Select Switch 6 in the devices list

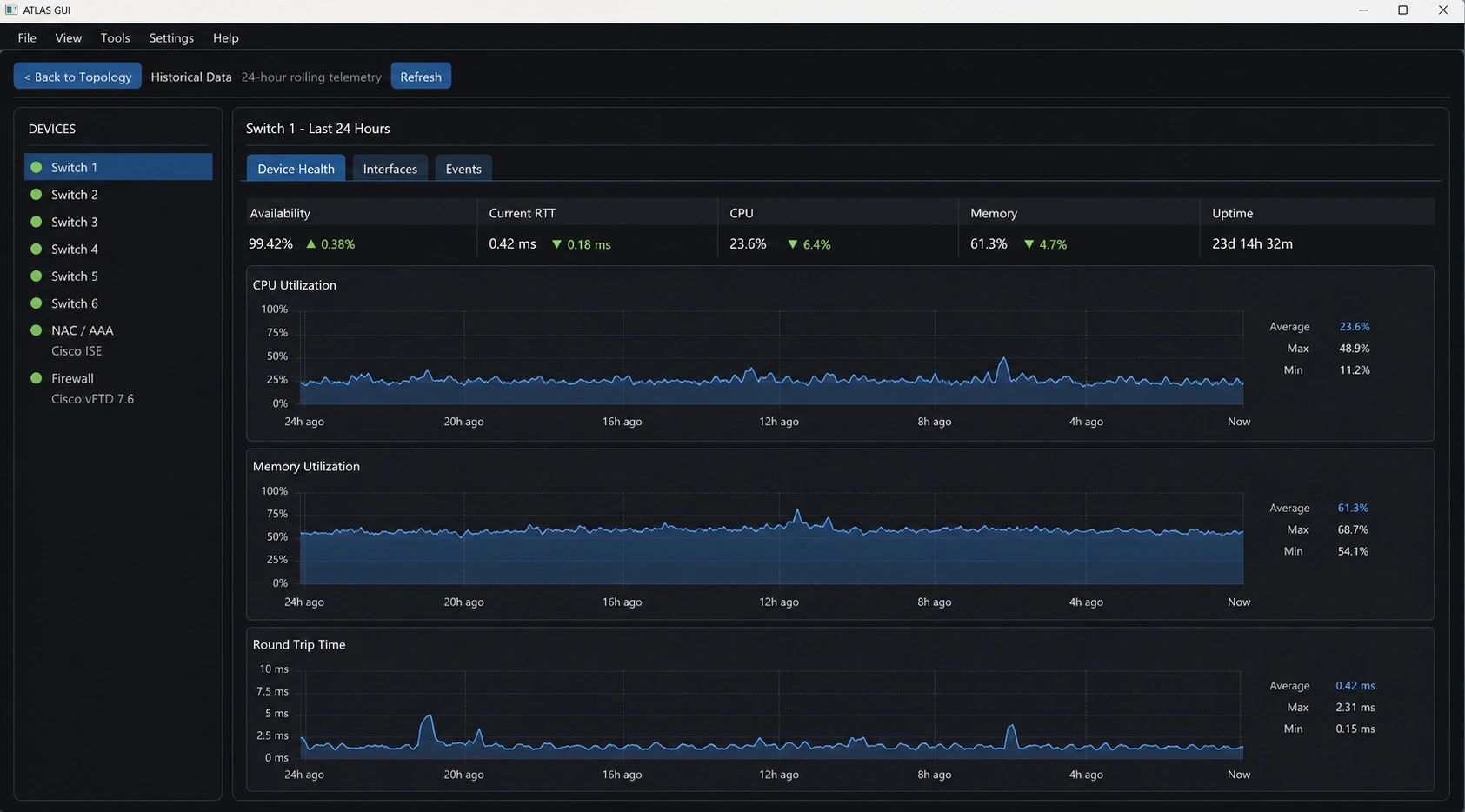[x=118, y=303]
